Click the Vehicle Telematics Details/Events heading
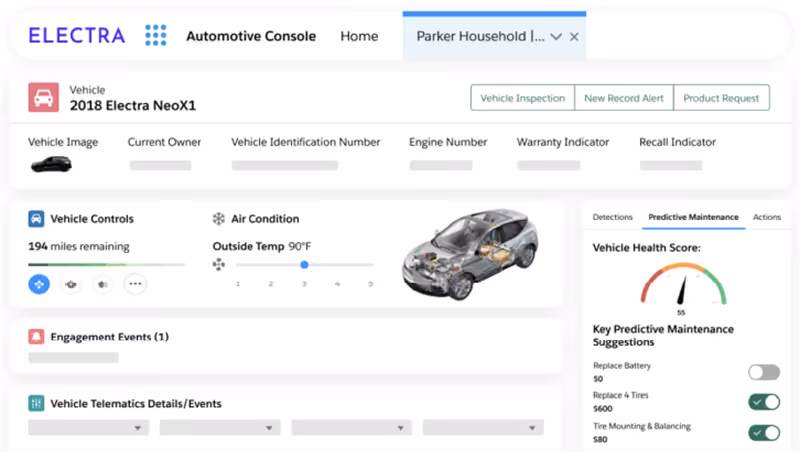 [x=136, y=404]
